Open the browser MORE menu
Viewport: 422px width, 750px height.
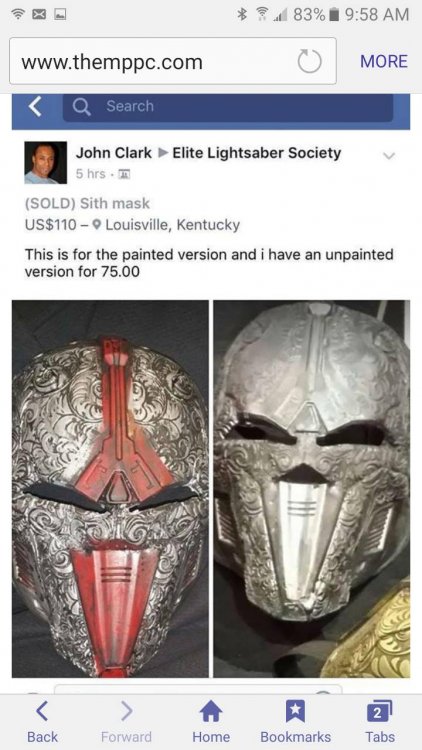tap(384, 61)
